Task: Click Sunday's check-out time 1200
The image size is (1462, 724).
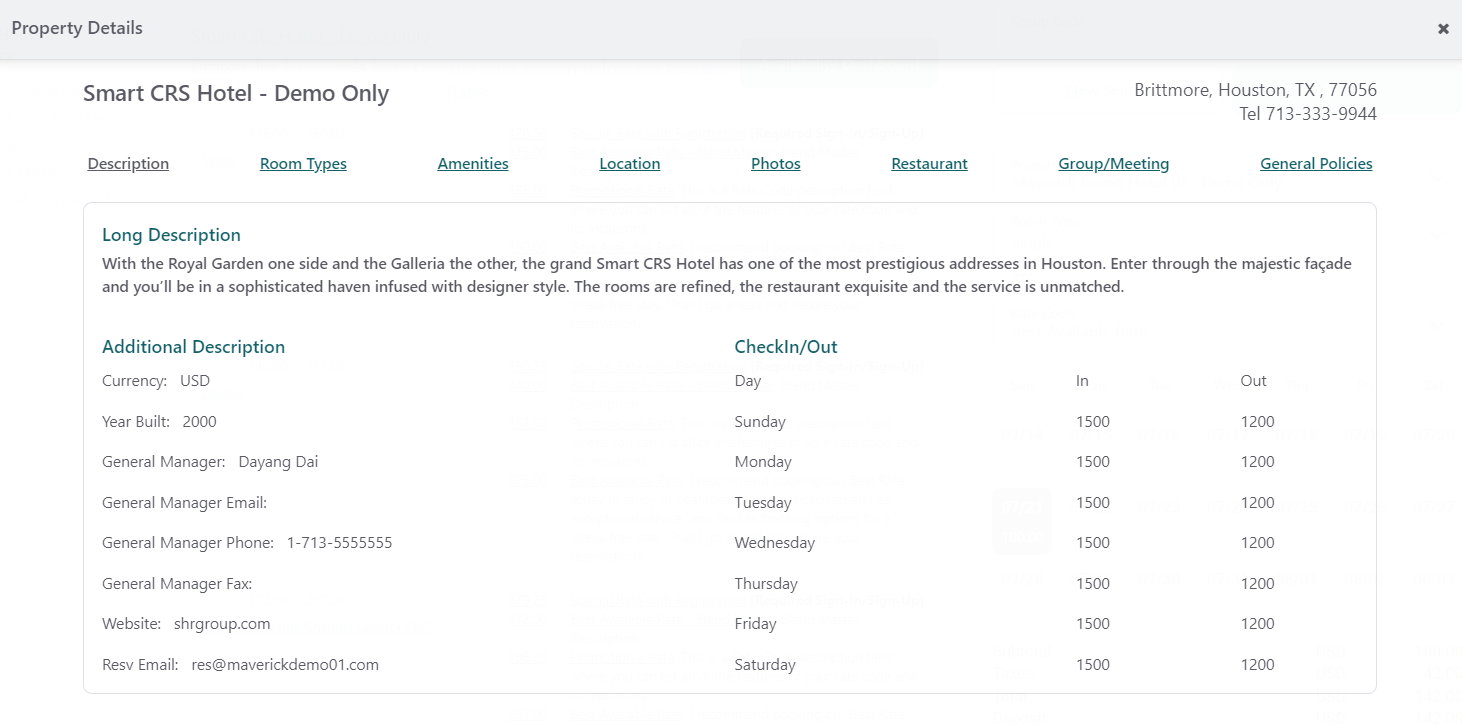Action: pyautogui.click(x=1258, y=422)
